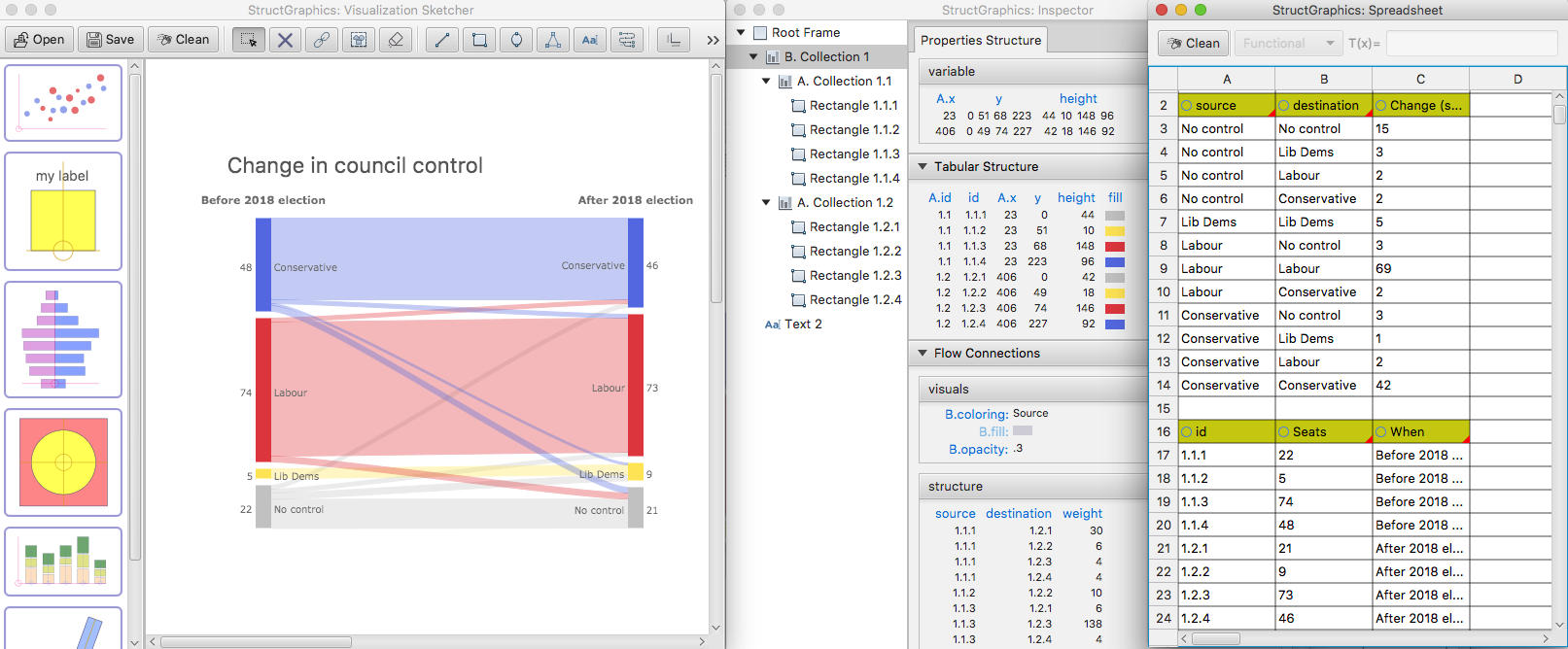The width and height of the screenshot is (1568, 649).
Task: Click the 'Seats' header circle marker
Action: click(1284, 431)
